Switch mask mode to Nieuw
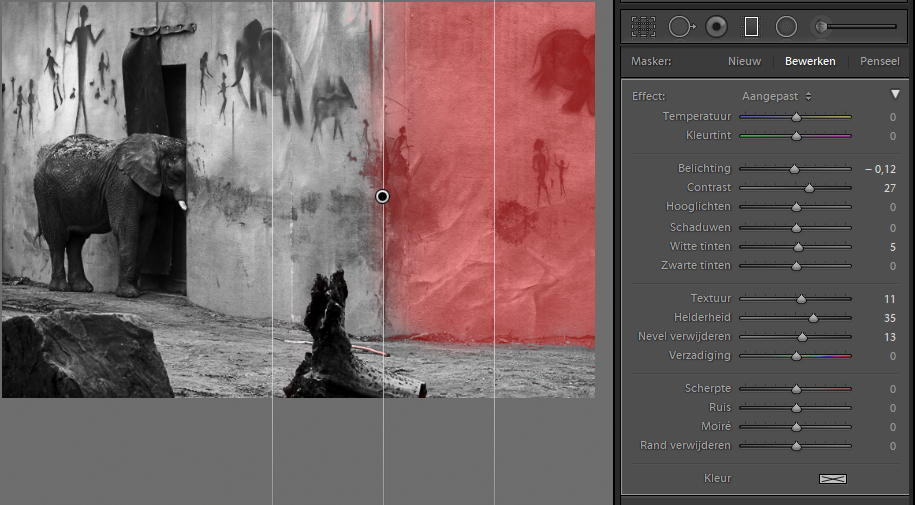Image resolution: width=915 pixels, height=505 pixels. [744, 61]
